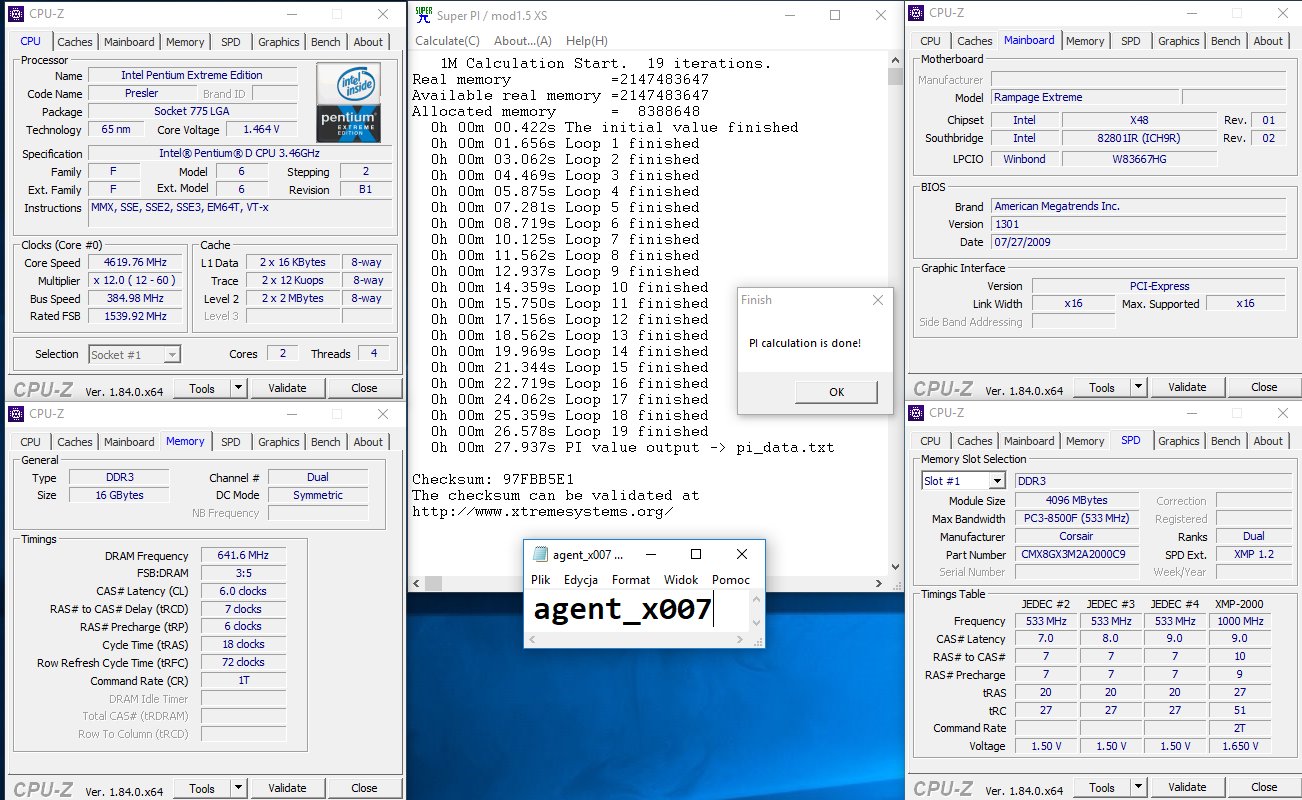Open About...(A) menu in Super PI
The image size is (1302, 800).
[x=523, y=41]
